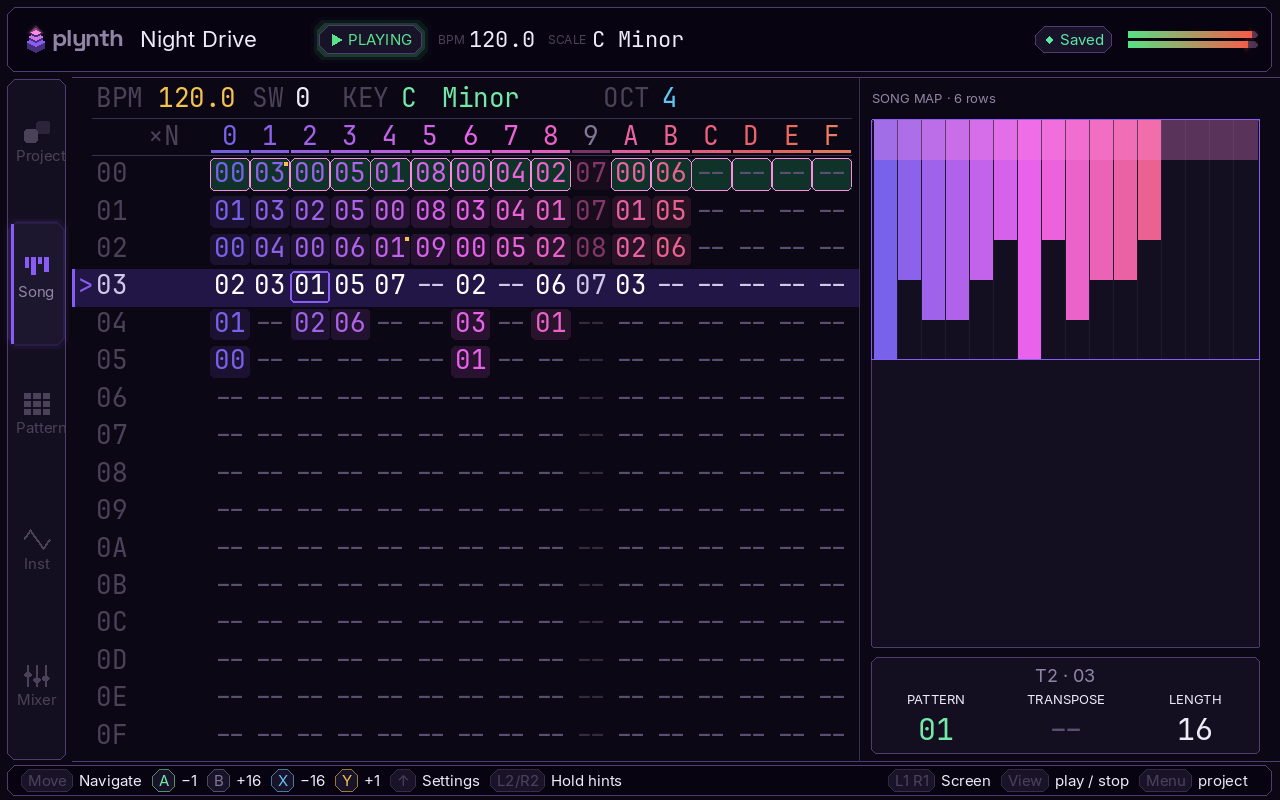Image resolution: width=1280 pixels, height=800 pixels.
Task: Click the SONG MAP · 6 rows label
Action: click(x=934, y=99)
